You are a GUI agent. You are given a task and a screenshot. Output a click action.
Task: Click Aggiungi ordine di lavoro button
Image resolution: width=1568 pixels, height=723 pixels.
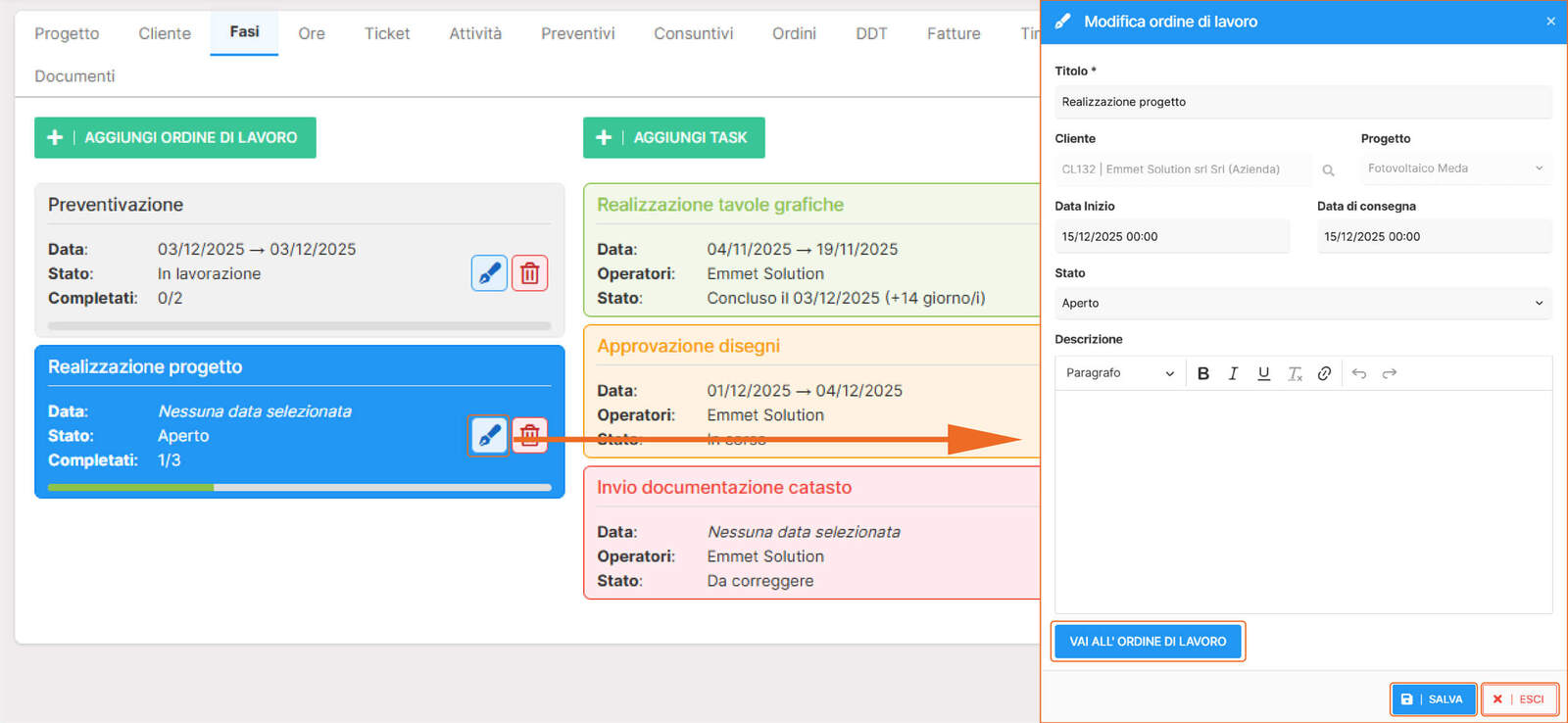coord(175,138)
